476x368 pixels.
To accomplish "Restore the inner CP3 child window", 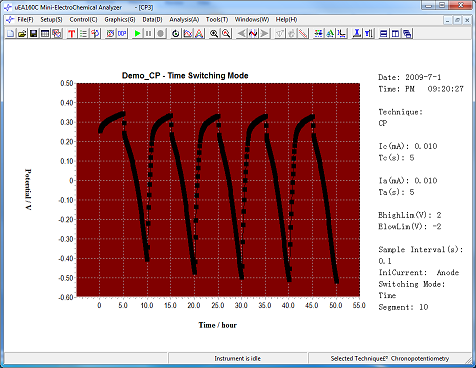I will coord(457,20).
